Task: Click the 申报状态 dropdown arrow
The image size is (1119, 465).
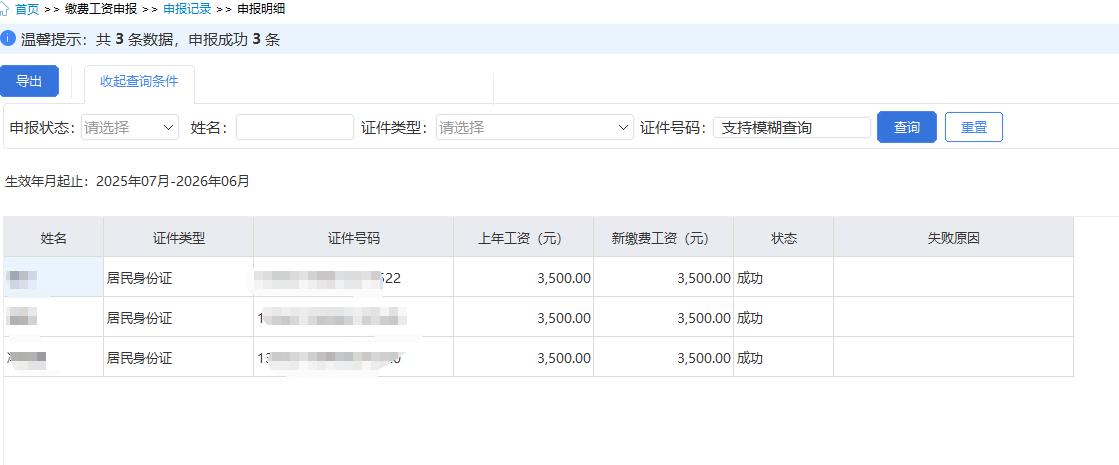Action: [167, 127]
